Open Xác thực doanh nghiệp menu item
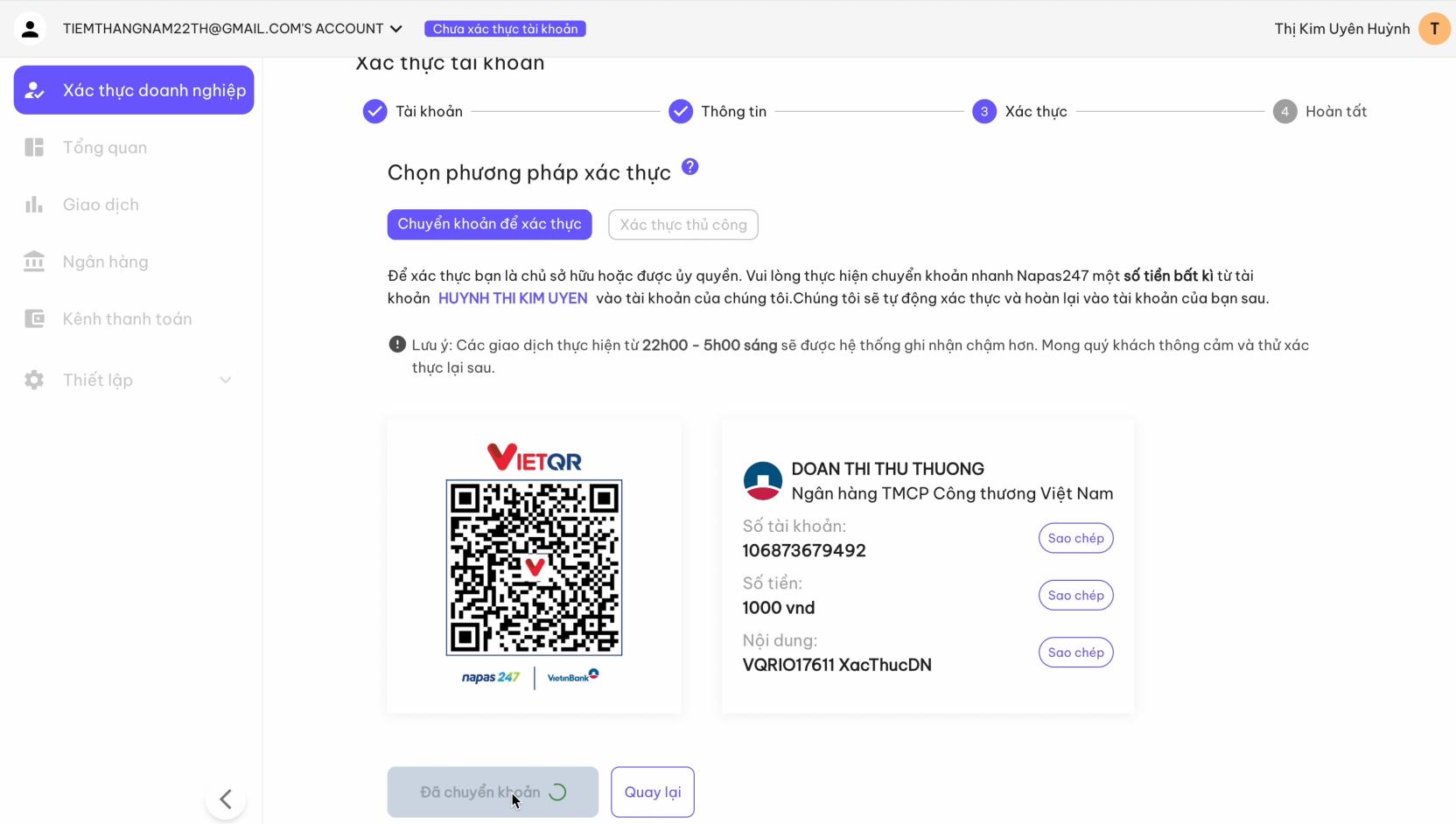The height and width of the screenshot is (824, 1456). click(x=134, y=90)
